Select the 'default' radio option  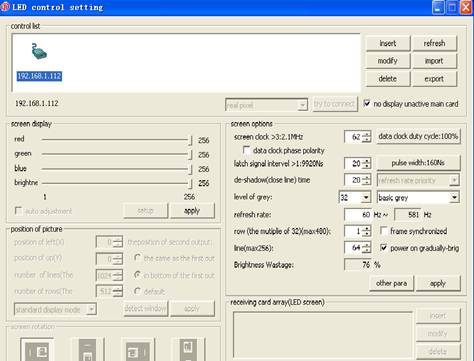(137, 291)
